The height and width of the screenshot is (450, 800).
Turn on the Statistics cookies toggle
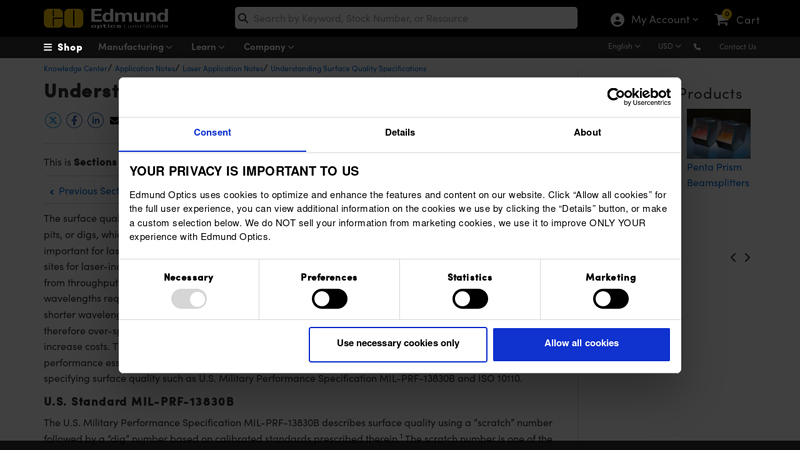pos(470,299)
